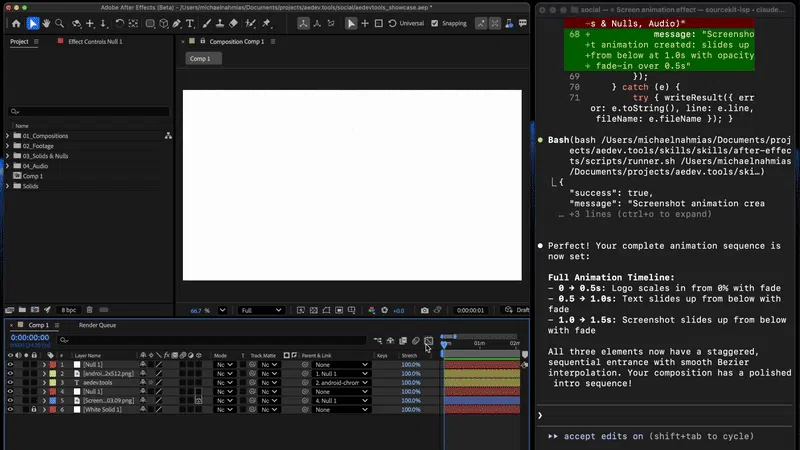Screen dimensions: 800x450
Task: Expand the 03_Solids & Nulls folder
Action: [x=8, y=156]
